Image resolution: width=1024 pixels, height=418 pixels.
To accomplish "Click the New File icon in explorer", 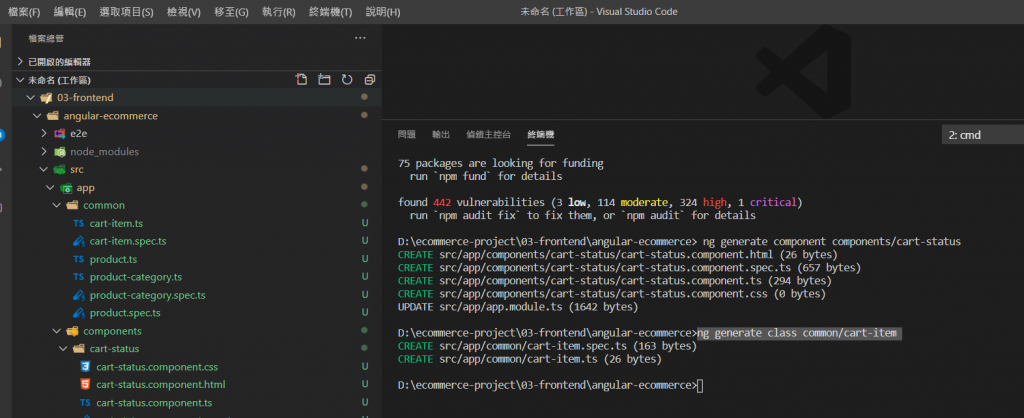I will [301, 80].
